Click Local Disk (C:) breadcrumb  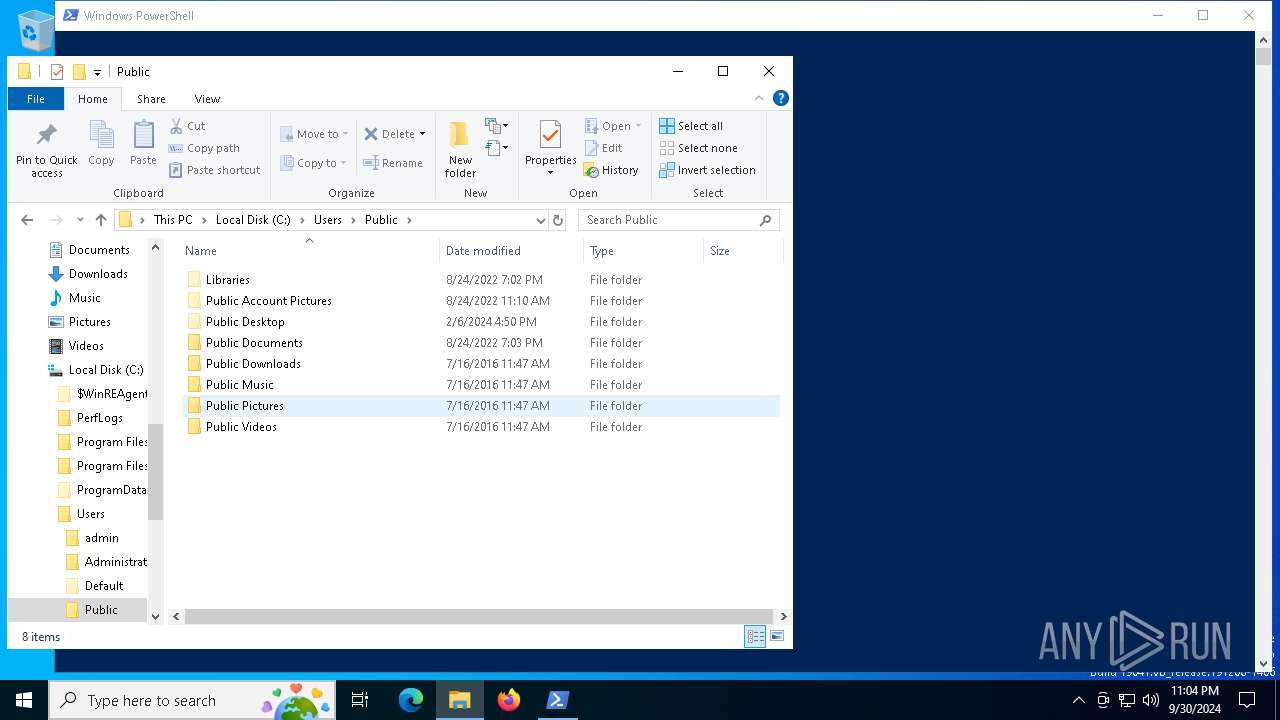[x=253, y=220]
